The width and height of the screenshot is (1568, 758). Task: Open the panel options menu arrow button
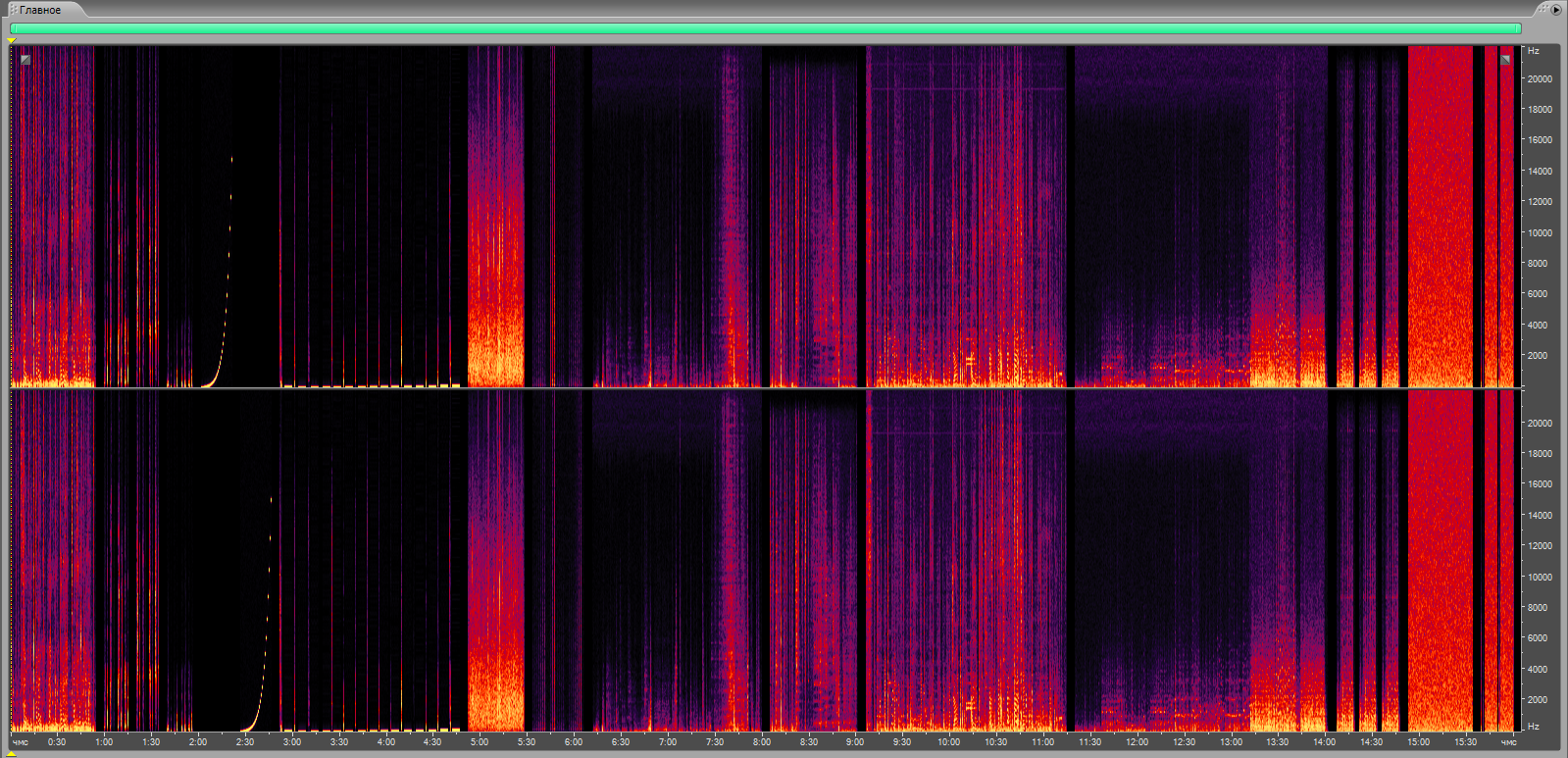[x=1556, y=9]
